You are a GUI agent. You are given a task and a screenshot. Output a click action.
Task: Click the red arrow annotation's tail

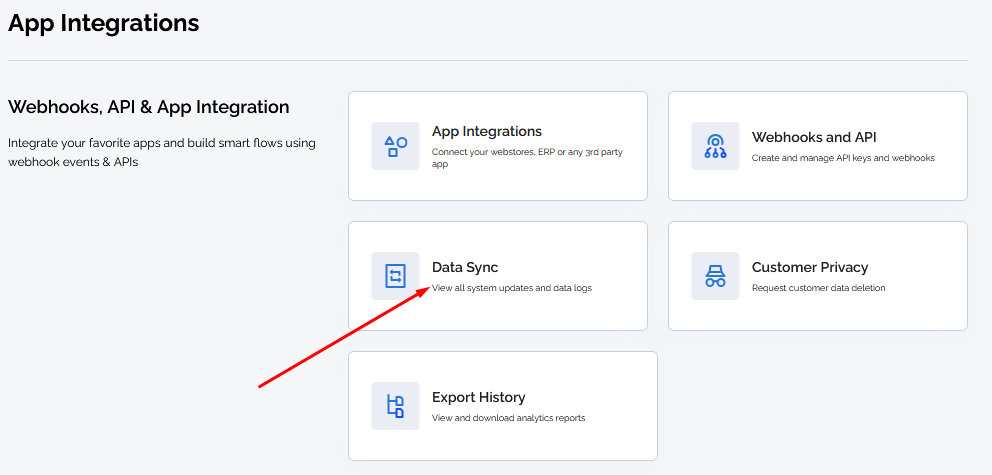[261, 385]
